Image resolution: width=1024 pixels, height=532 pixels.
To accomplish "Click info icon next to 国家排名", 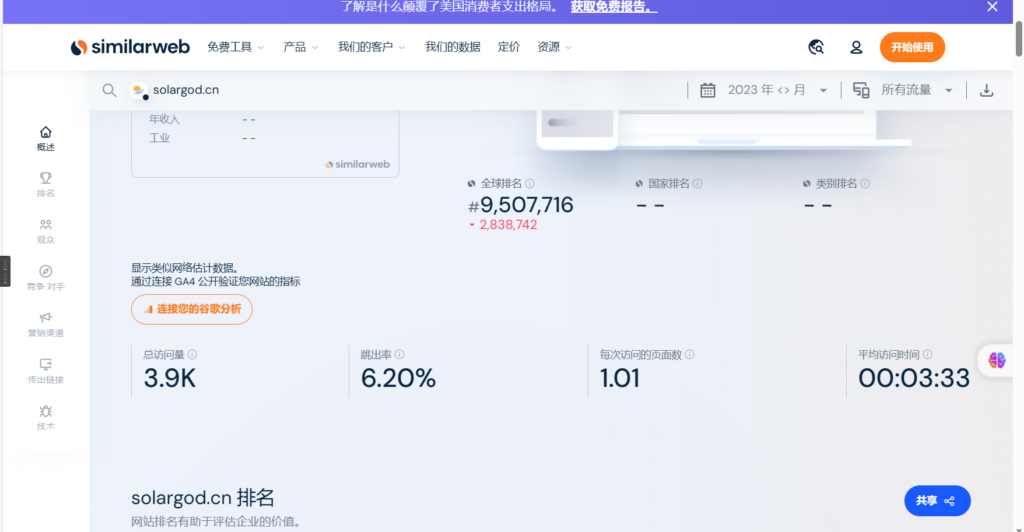I will [x=697, y=183].
